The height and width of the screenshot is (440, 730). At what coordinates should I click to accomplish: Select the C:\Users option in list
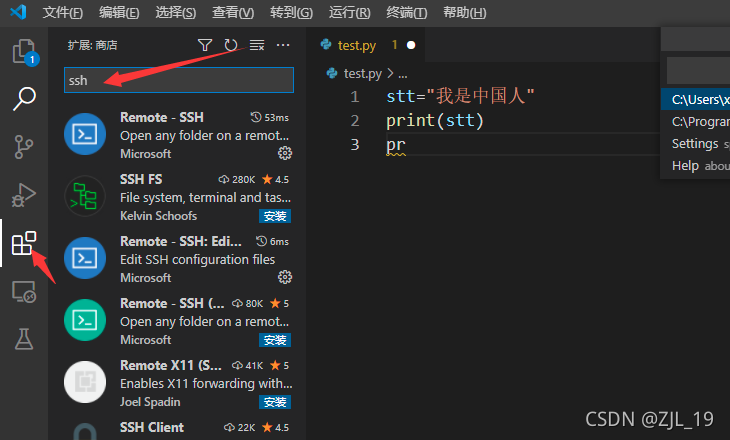(696, 99)
